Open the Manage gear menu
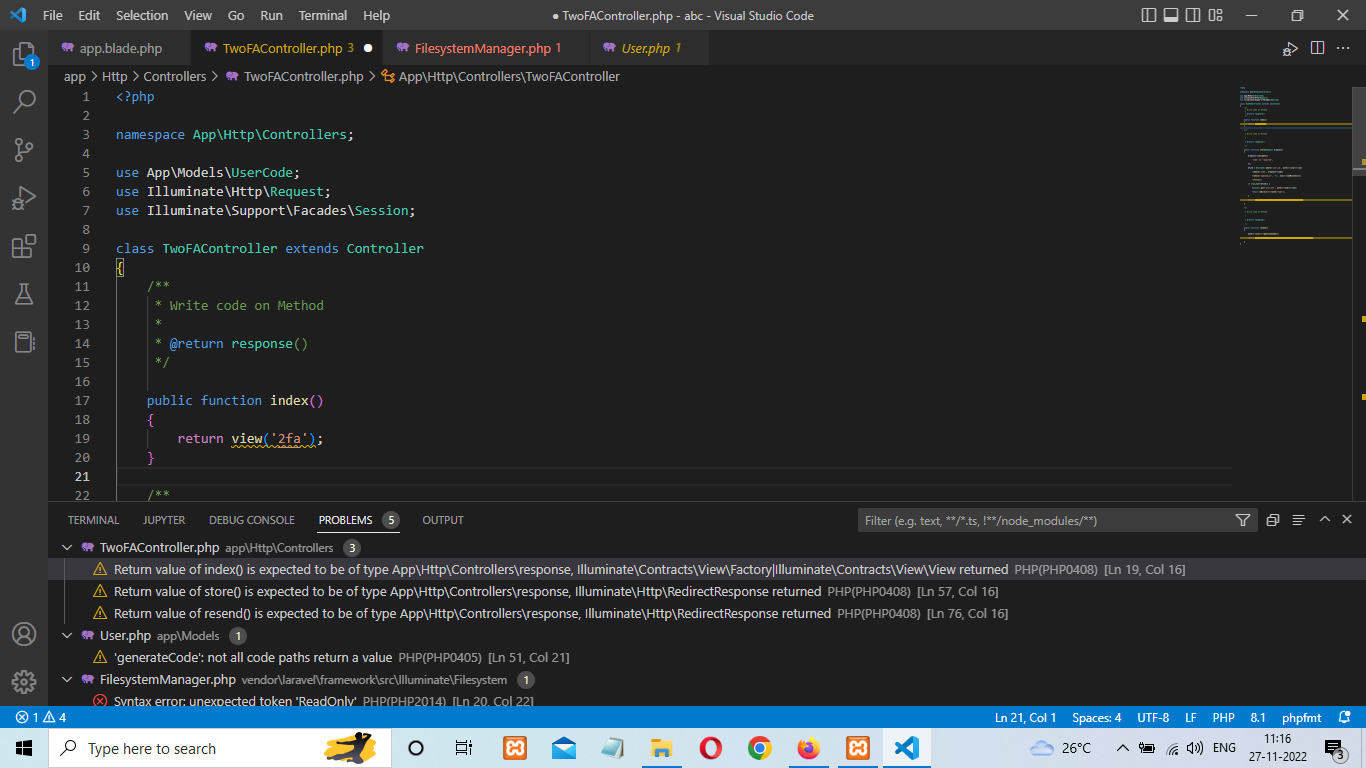1366x768 pixels. click(x=24, y=682)
